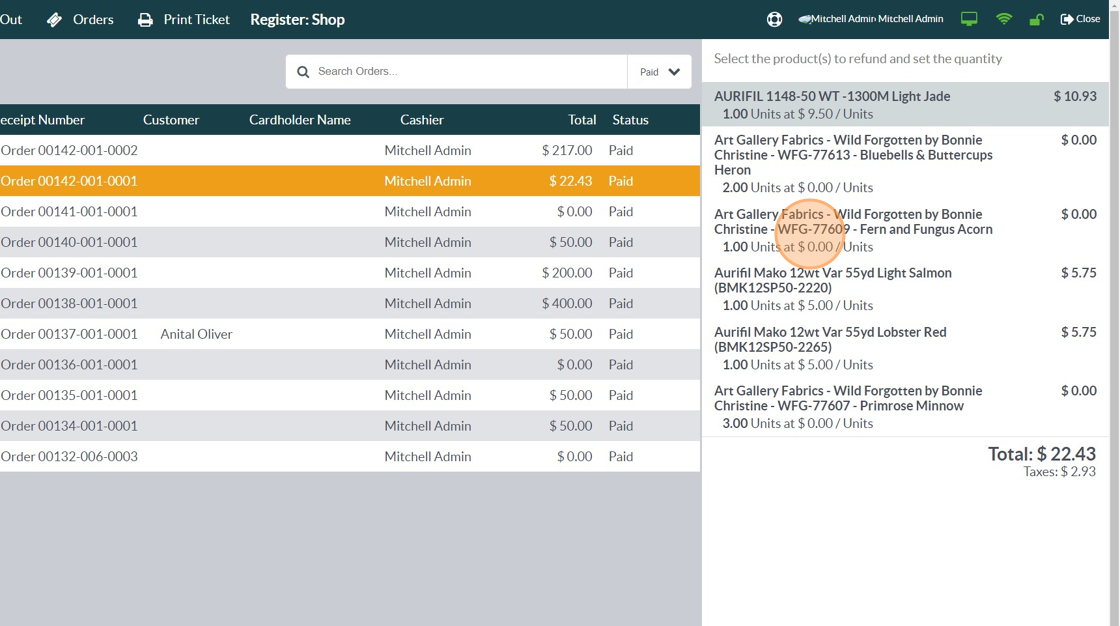This screenshot has width=1120, height=626.
Task: Click customer Anital Oliver
Action: click(196, 334)
